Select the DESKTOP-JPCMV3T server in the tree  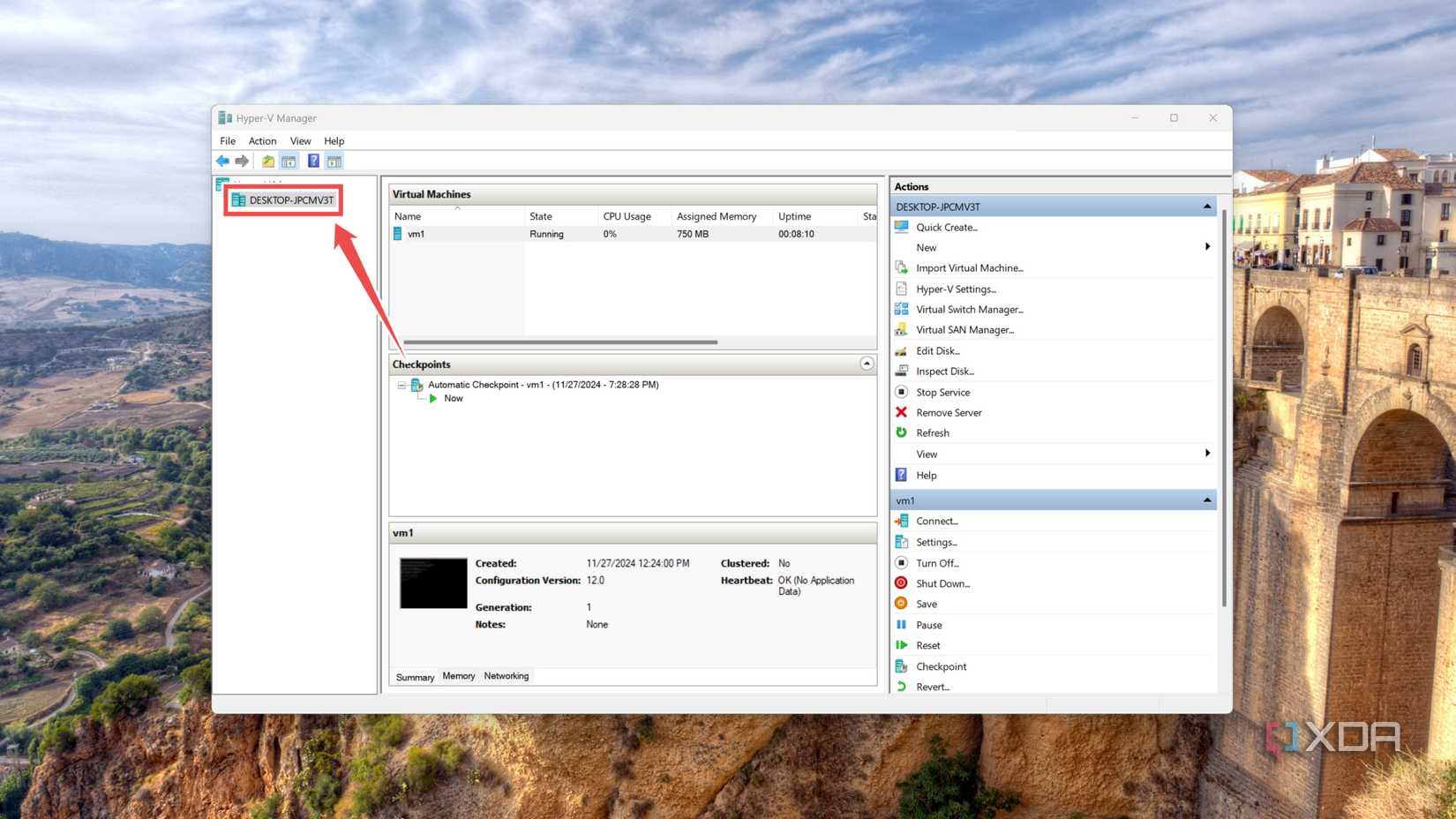282,200
